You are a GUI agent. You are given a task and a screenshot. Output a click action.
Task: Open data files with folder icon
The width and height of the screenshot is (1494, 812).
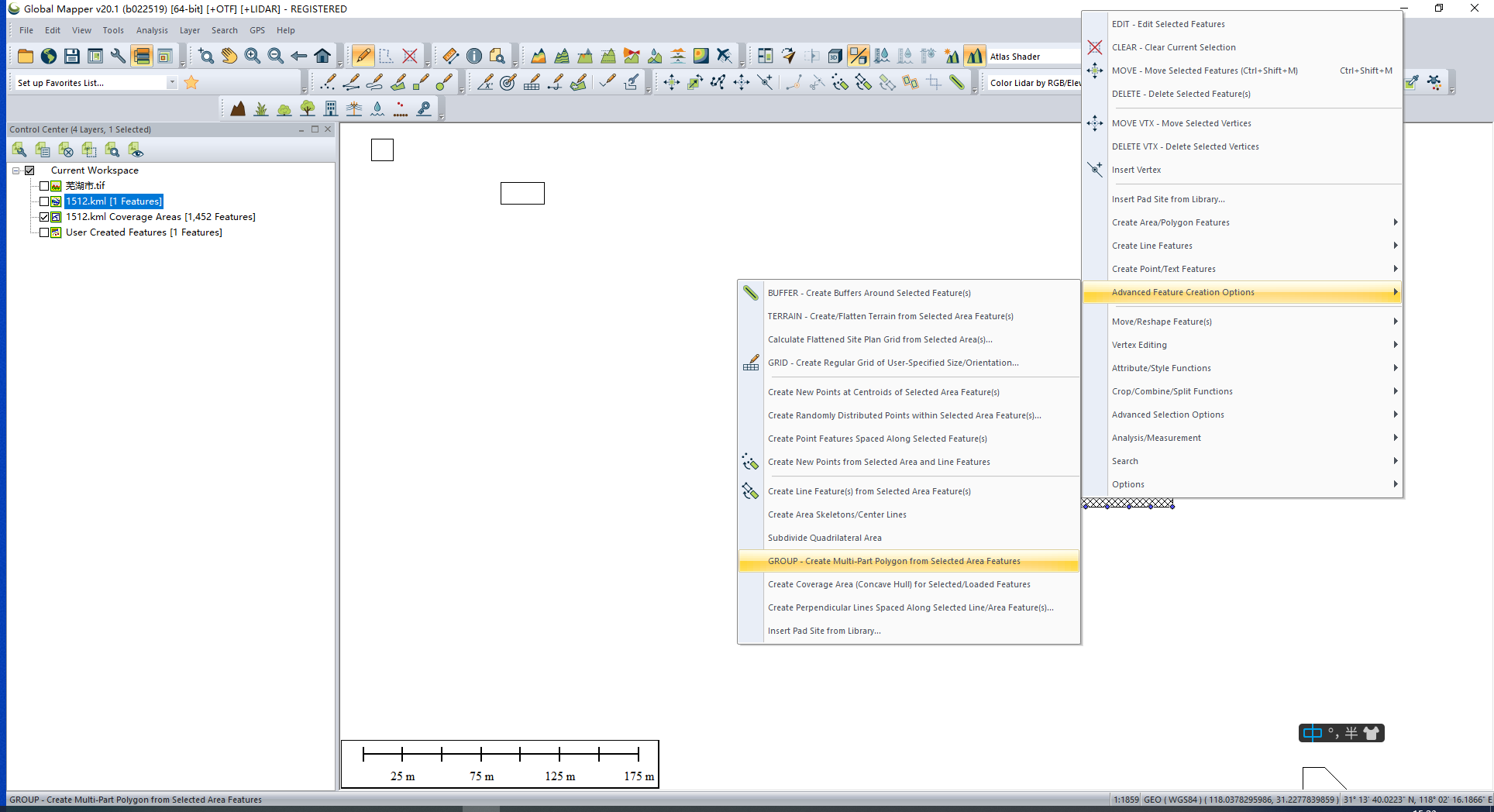coord(26,56)
